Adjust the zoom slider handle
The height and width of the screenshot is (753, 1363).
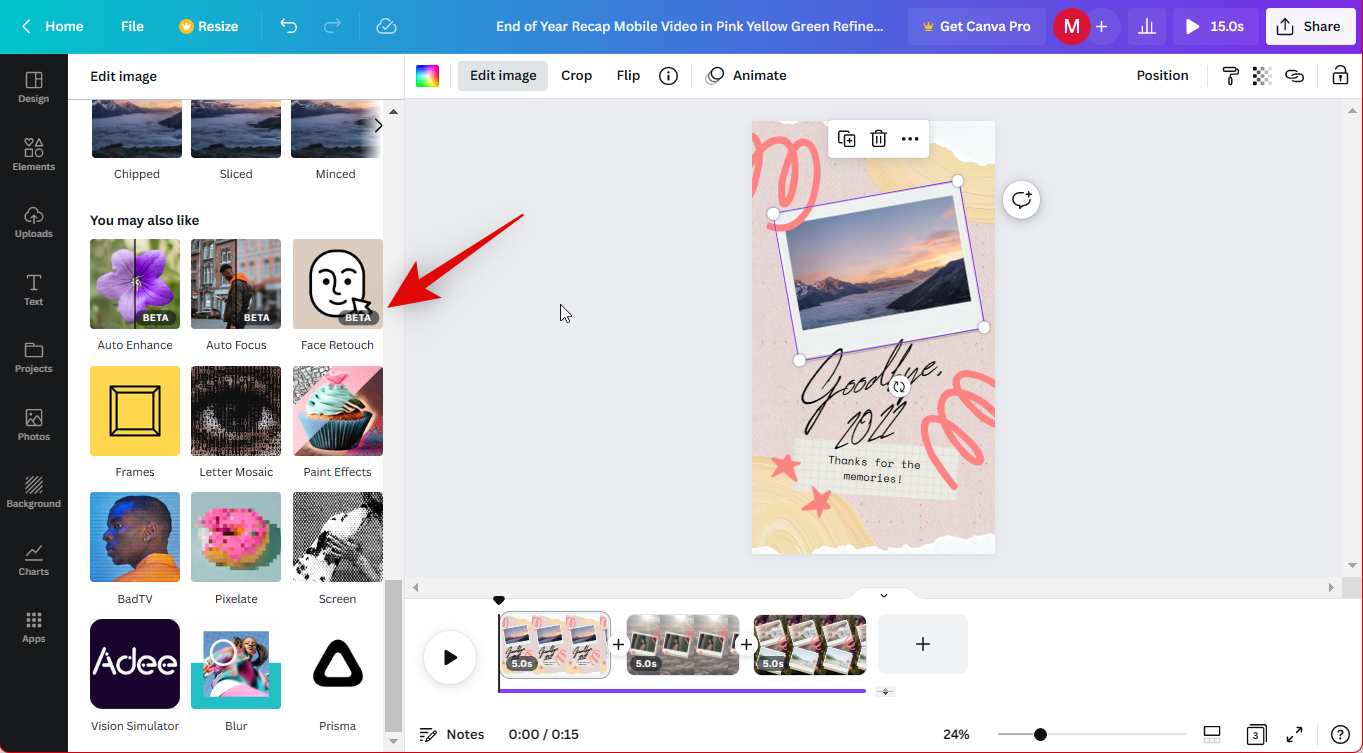pyautogui.click(x=1040, y=734)
